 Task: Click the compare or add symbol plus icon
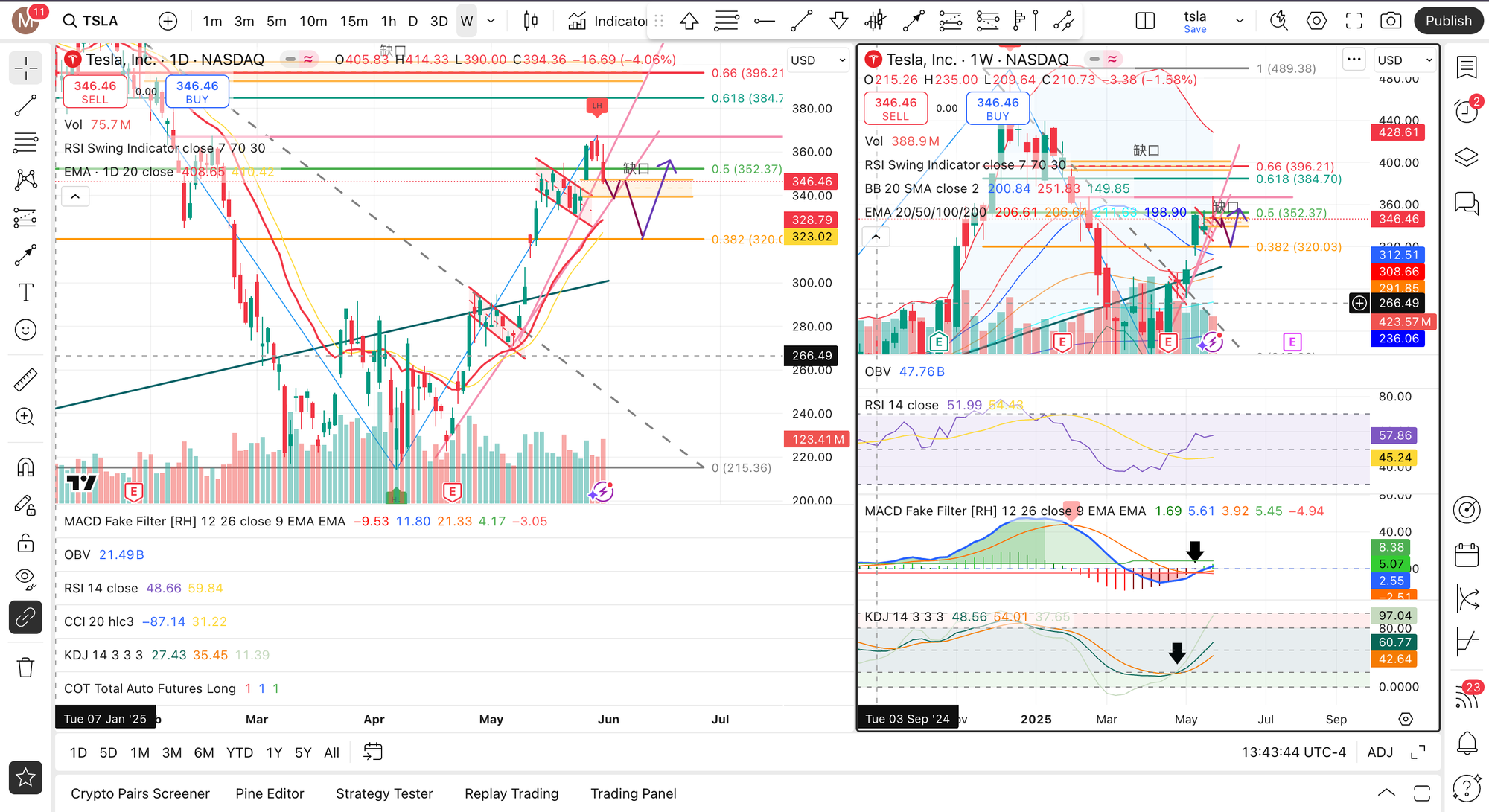tap(168, 21)
